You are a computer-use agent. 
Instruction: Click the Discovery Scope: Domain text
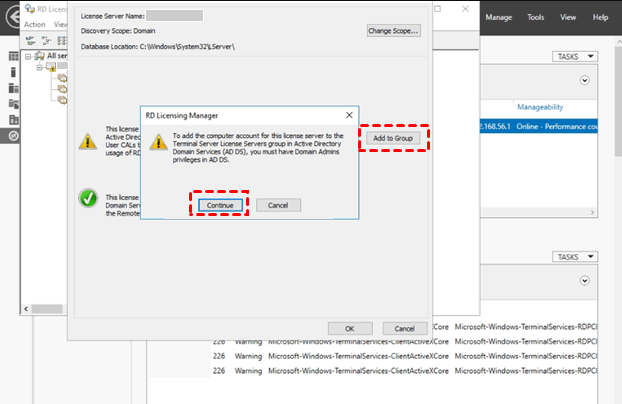pyautogui.click(x=118, y=31)
